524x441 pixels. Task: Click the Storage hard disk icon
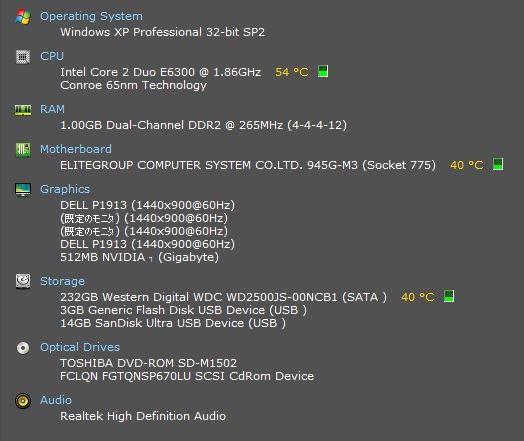23,281
